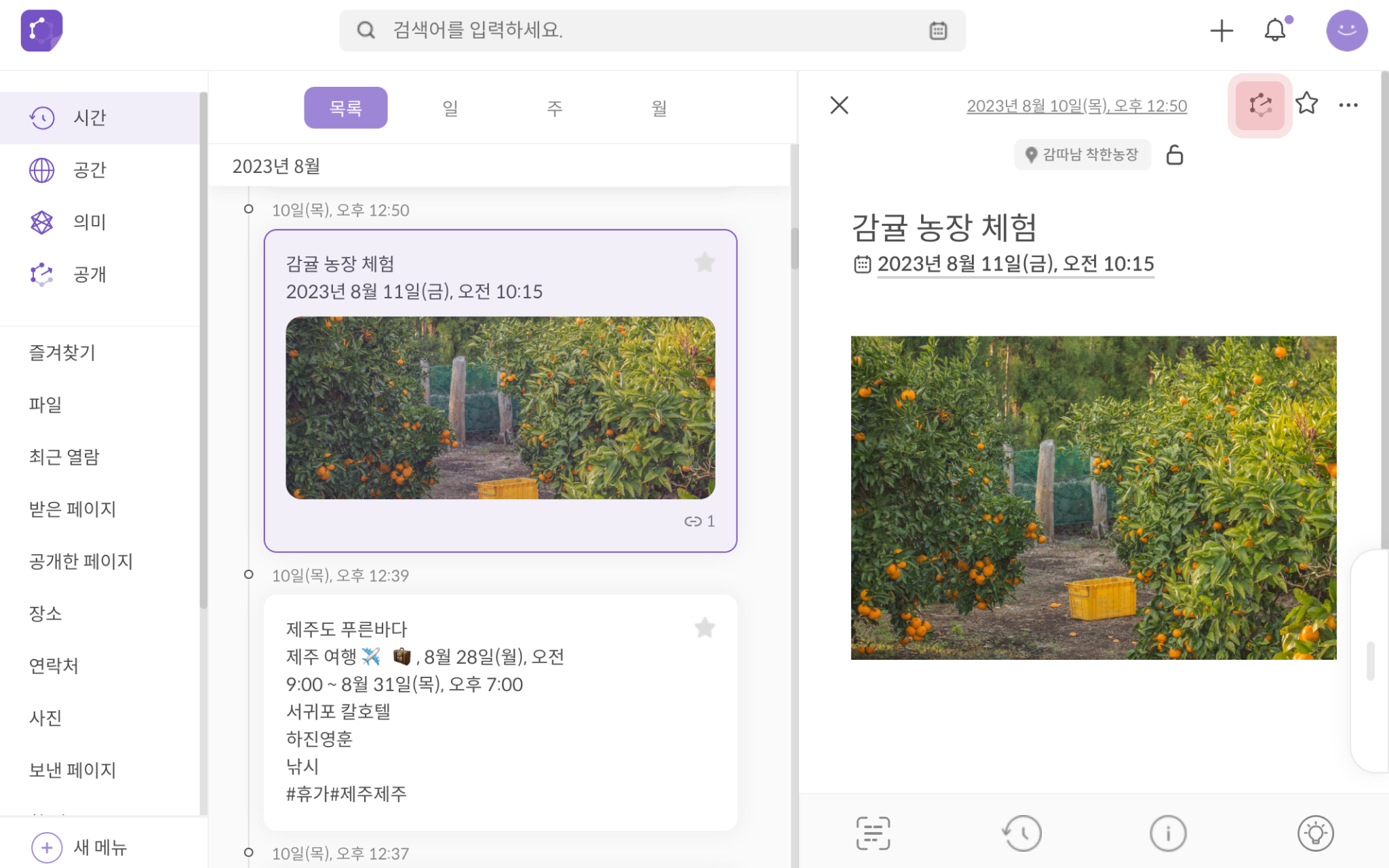Image resolution: width=1389 pixels, height=868 pixels.
Task: Open tangerine farm thumbnail in list card
Action: point(501,408)
